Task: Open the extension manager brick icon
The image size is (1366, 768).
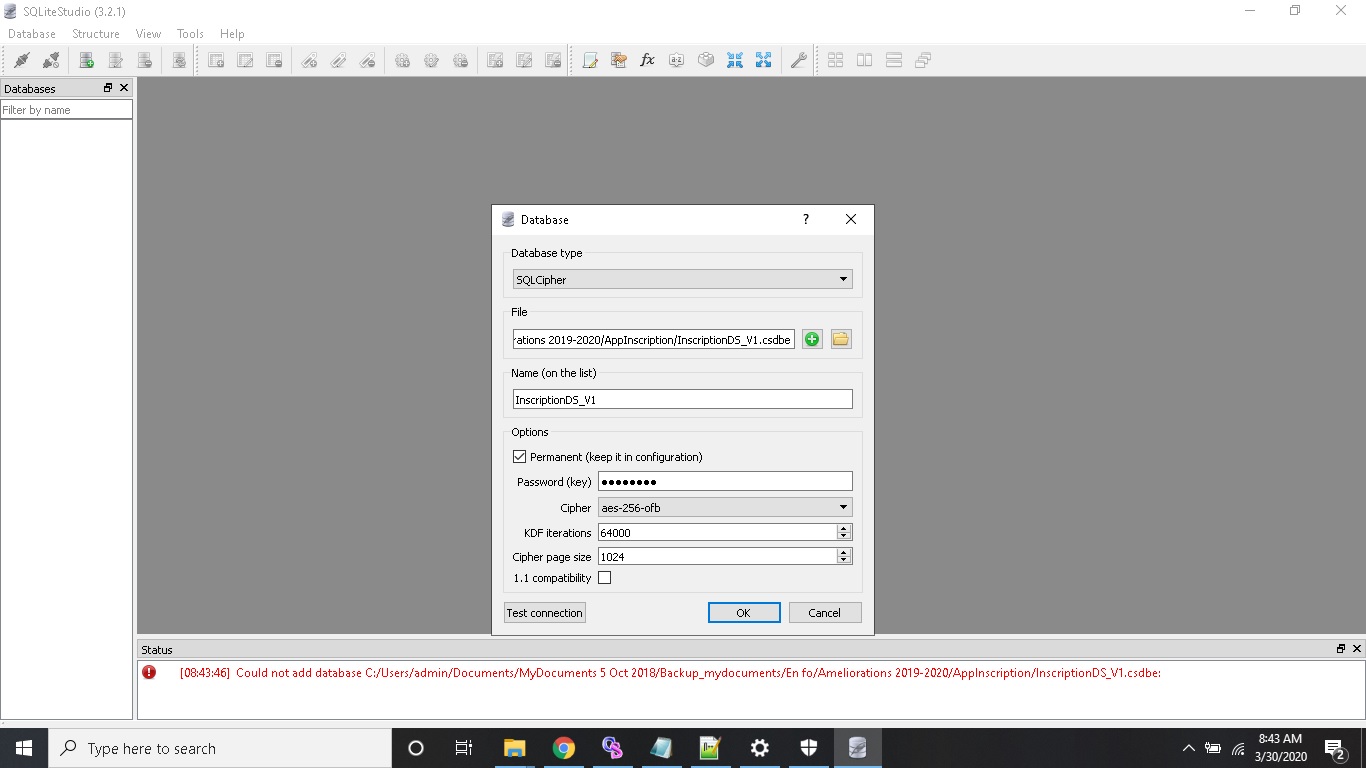Action: [x=706, y=60]
